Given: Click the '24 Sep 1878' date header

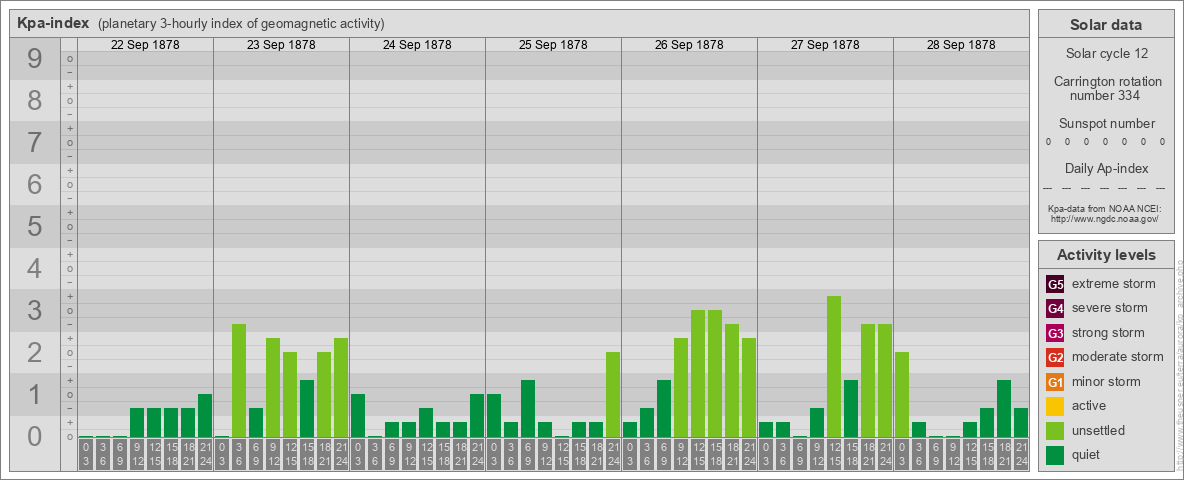Looking at the screenshot, I should click(417, 45).
